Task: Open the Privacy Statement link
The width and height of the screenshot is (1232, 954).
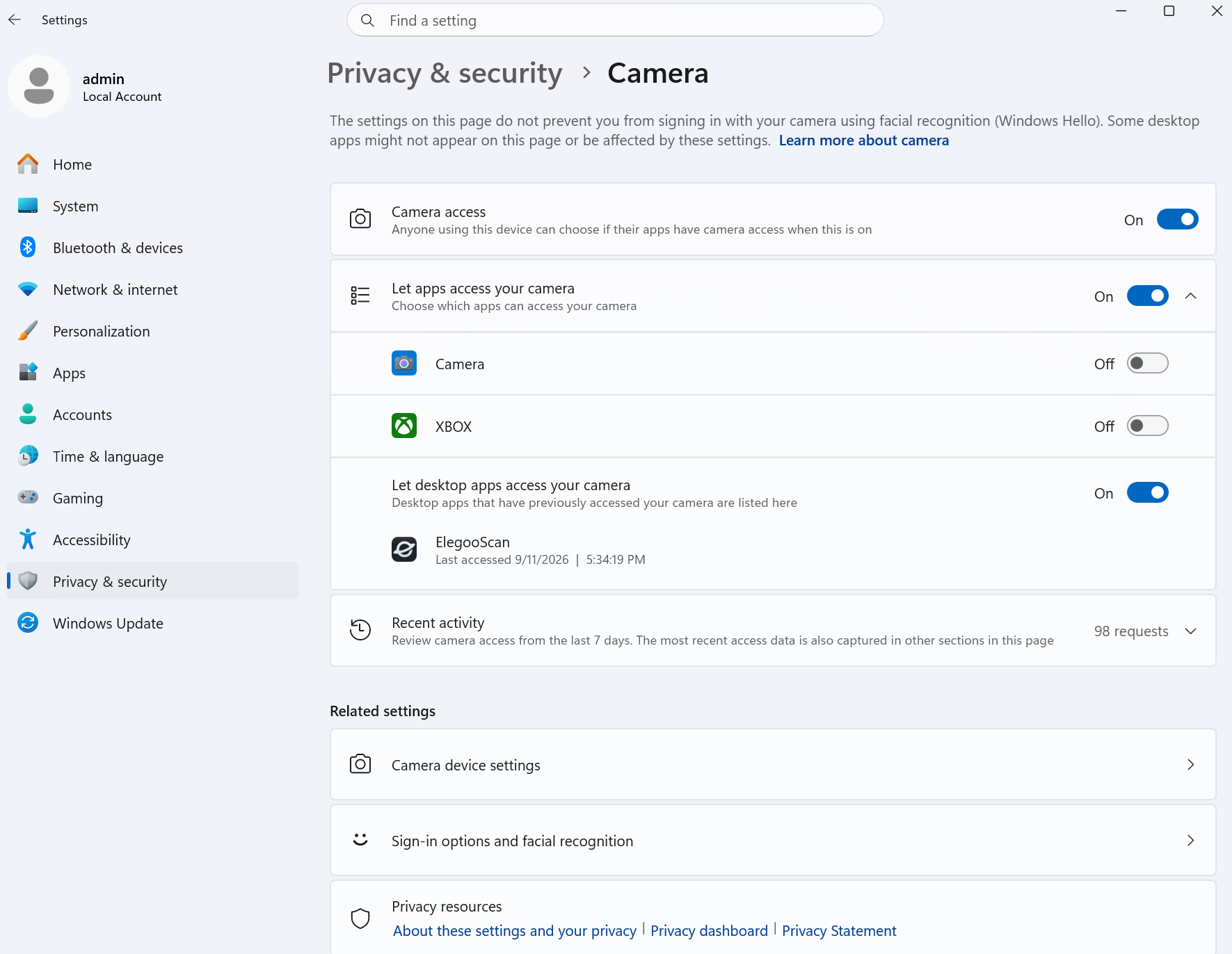Action: 839,931
